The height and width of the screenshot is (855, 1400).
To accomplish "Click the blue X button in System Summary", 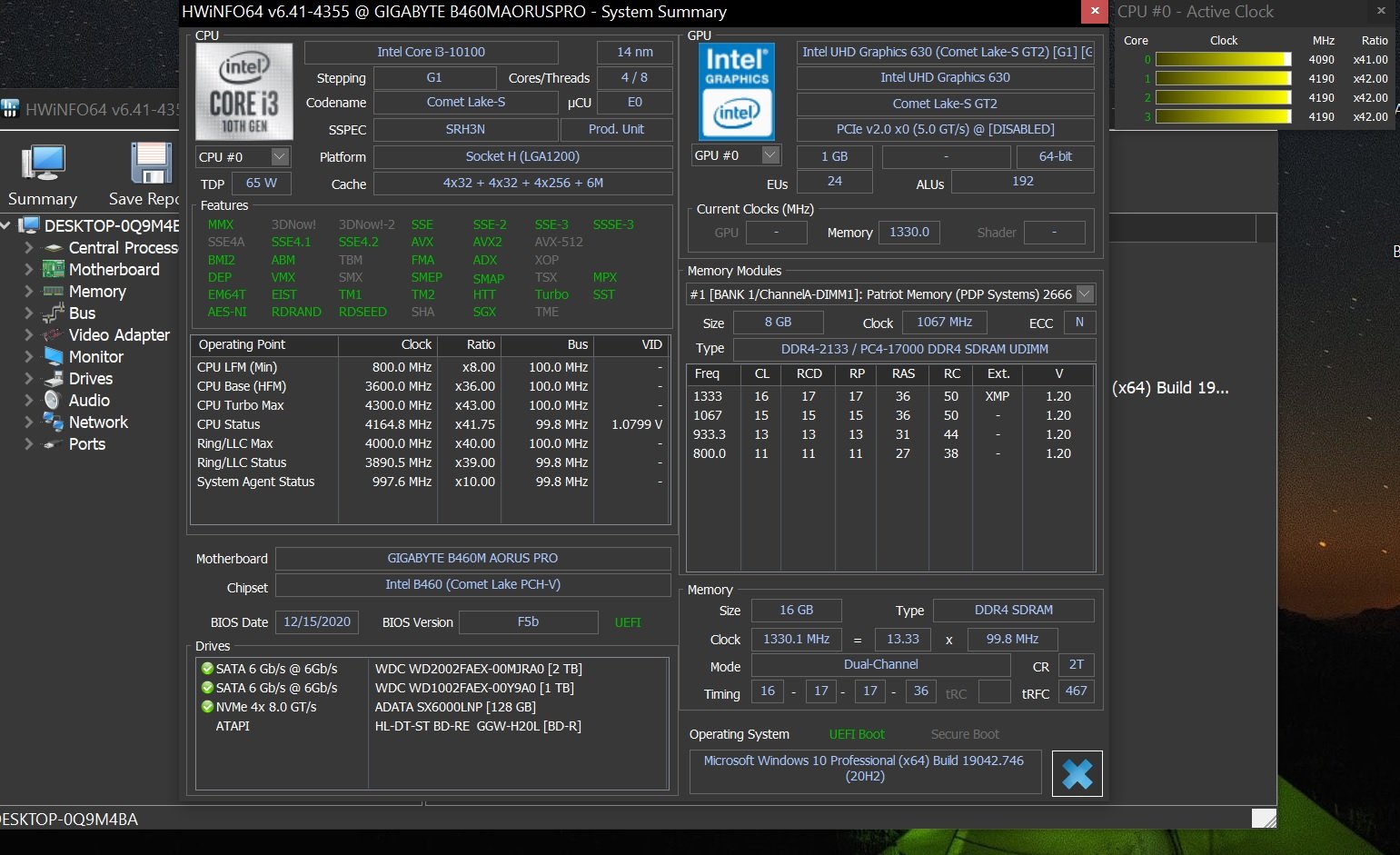I will 1077,773.
